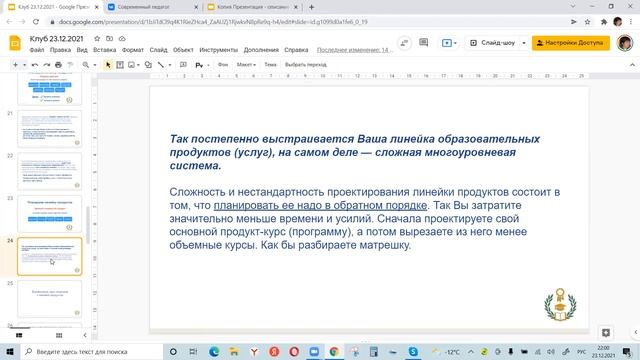640x360 pixels.
Task: Undo the last action
Action: coord(35,65)
